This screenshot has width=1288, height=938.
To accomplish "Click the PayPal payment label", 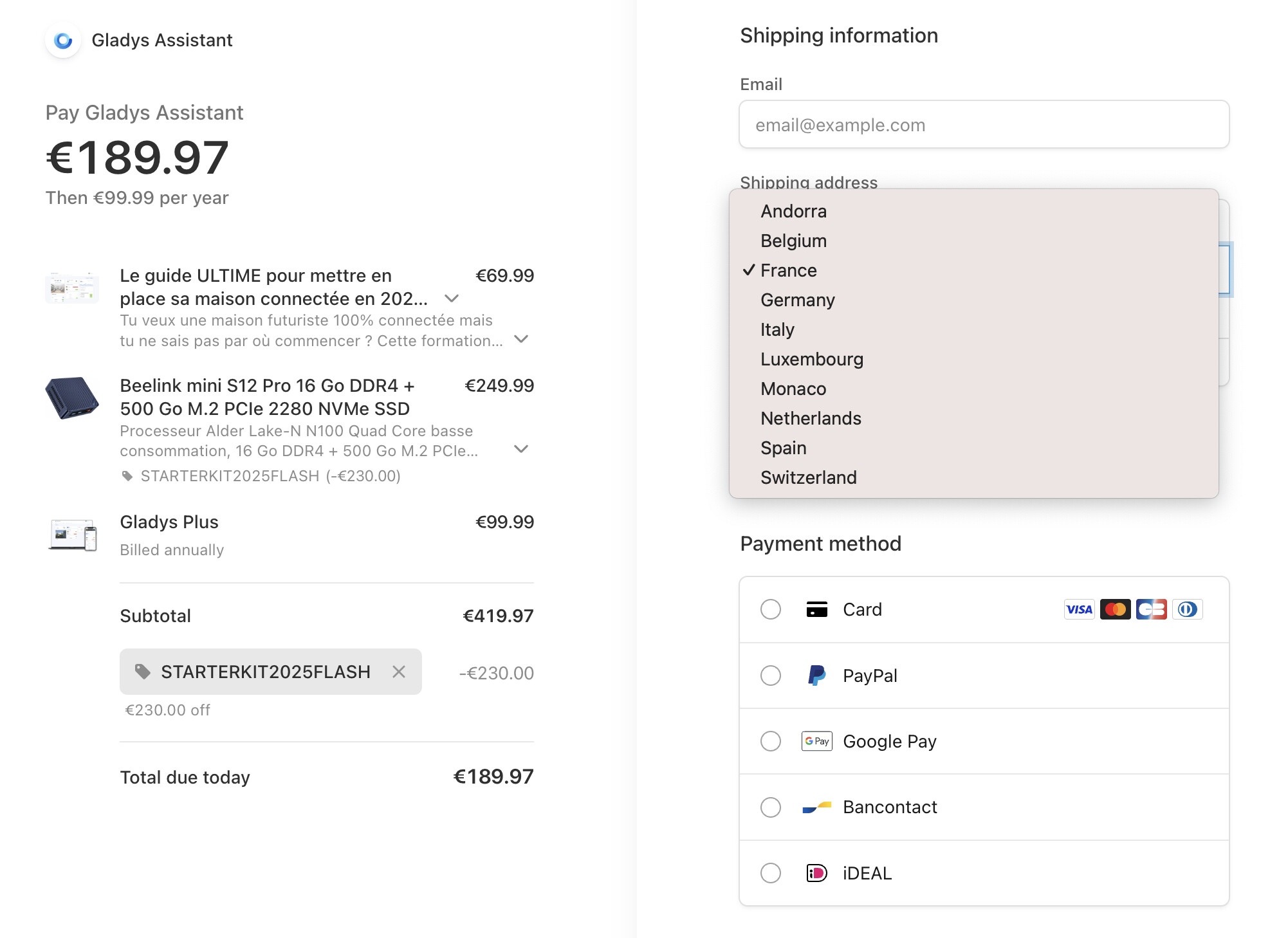I will (870, 676).
